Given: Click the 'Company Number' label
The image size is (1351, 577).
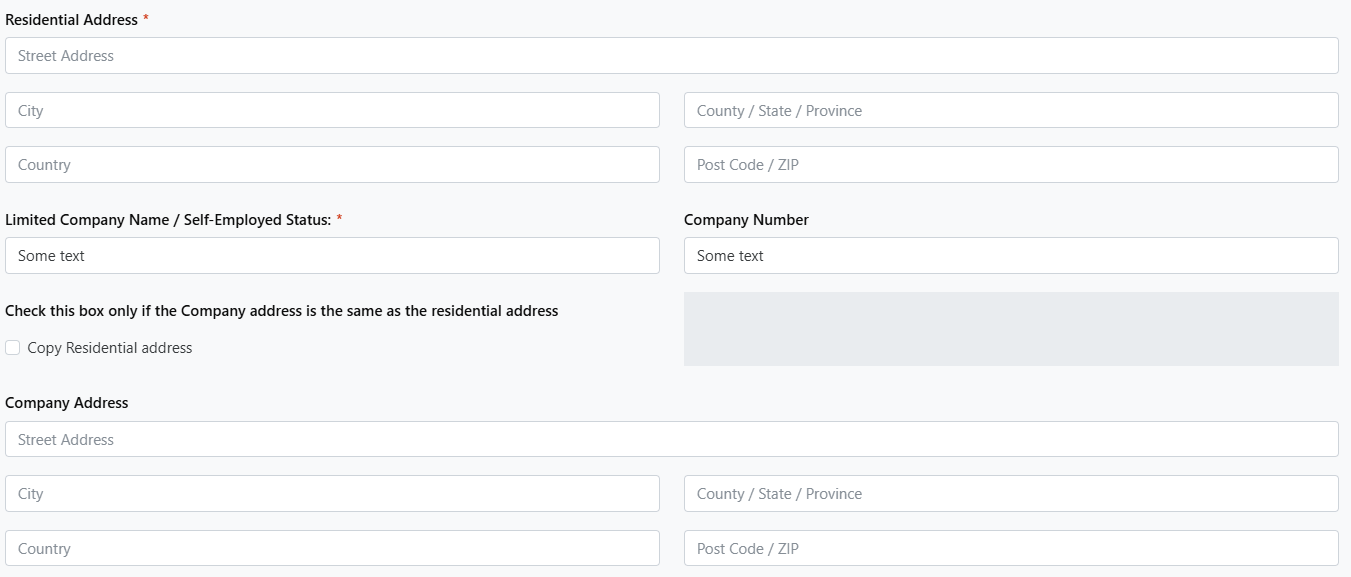Looking at the screenshot, I should (746, 220).
